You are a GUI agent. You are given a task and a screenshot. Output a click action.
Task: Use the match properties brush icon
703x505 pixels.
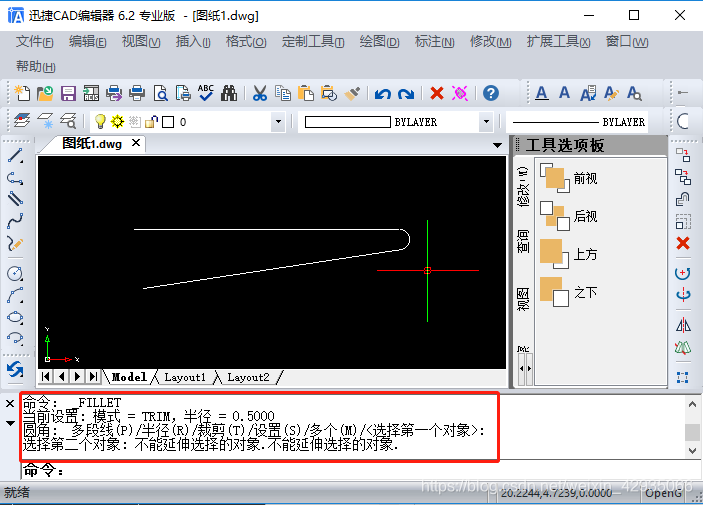coord(352,93)
